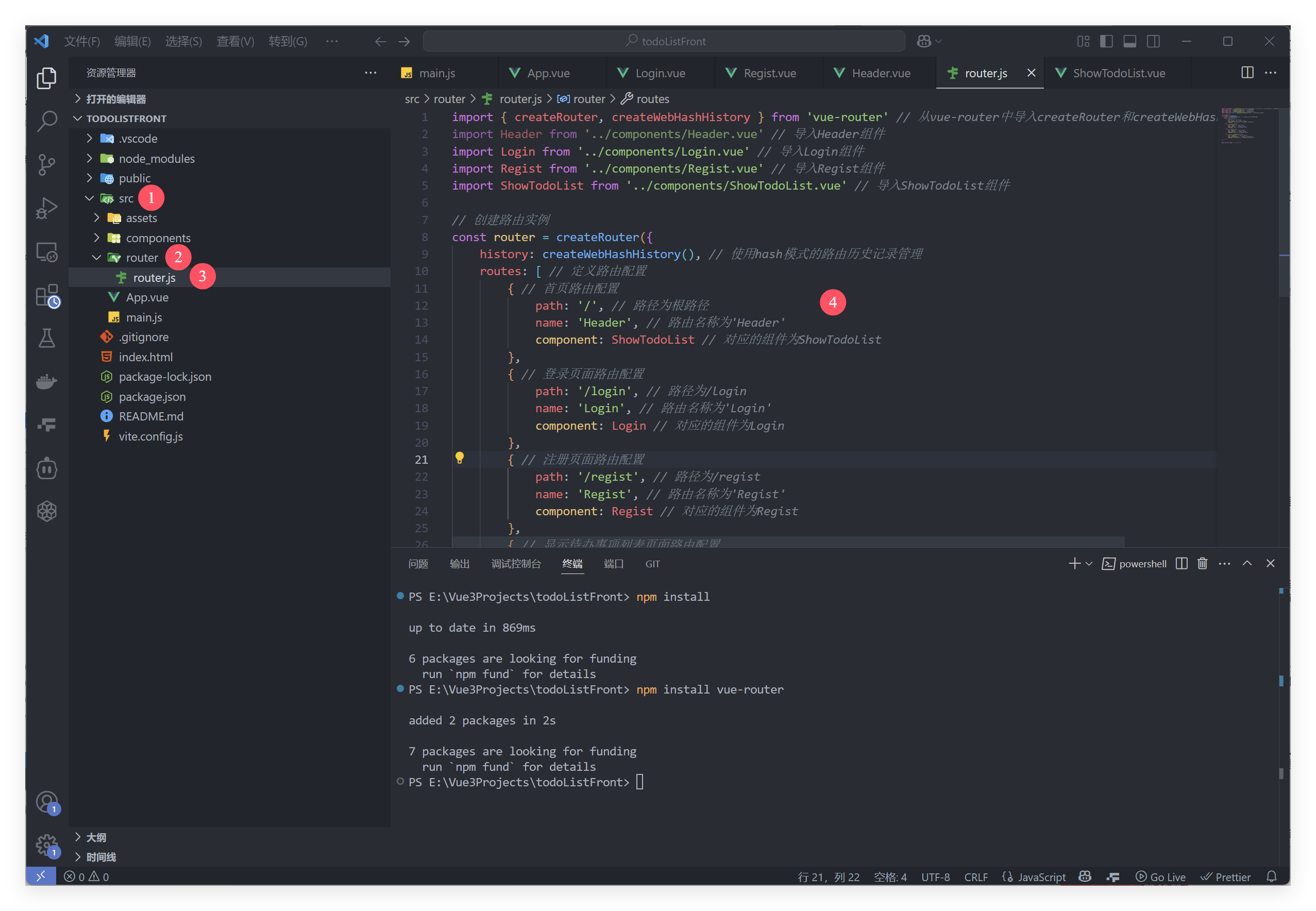Go back with the left arrow
This screenshot has height=911, width=1316.
click(380, 41)
